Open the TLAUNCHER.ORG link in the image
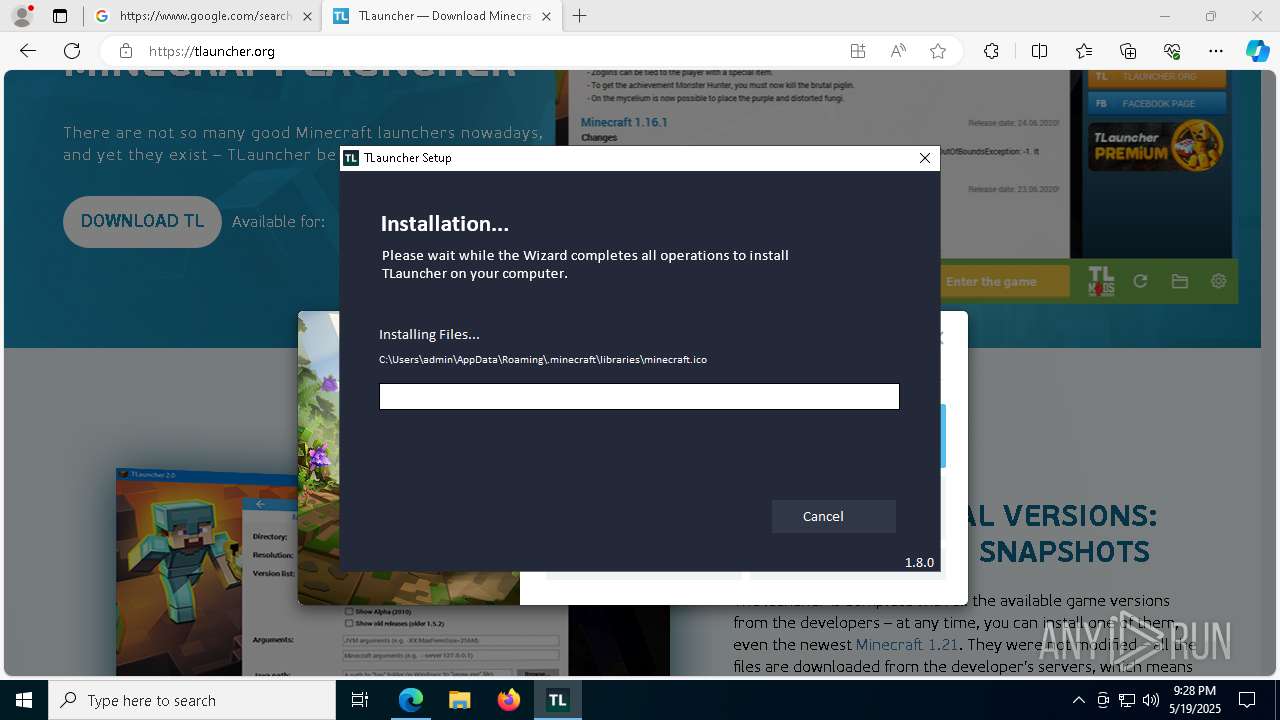The width and height of the screenshot is (1280, 720). coord(1157,77)
